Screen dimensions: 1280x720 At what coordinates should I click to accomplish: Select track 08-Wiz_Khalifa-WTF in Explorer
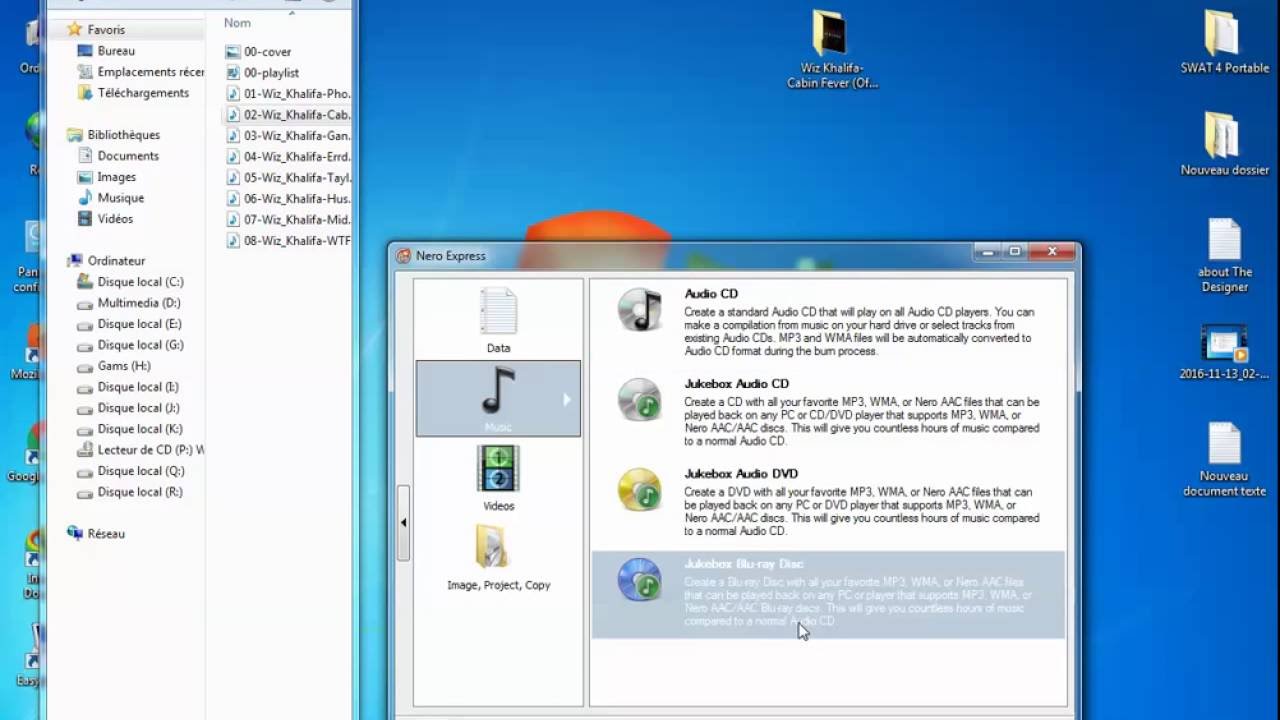tap(287, 241)
